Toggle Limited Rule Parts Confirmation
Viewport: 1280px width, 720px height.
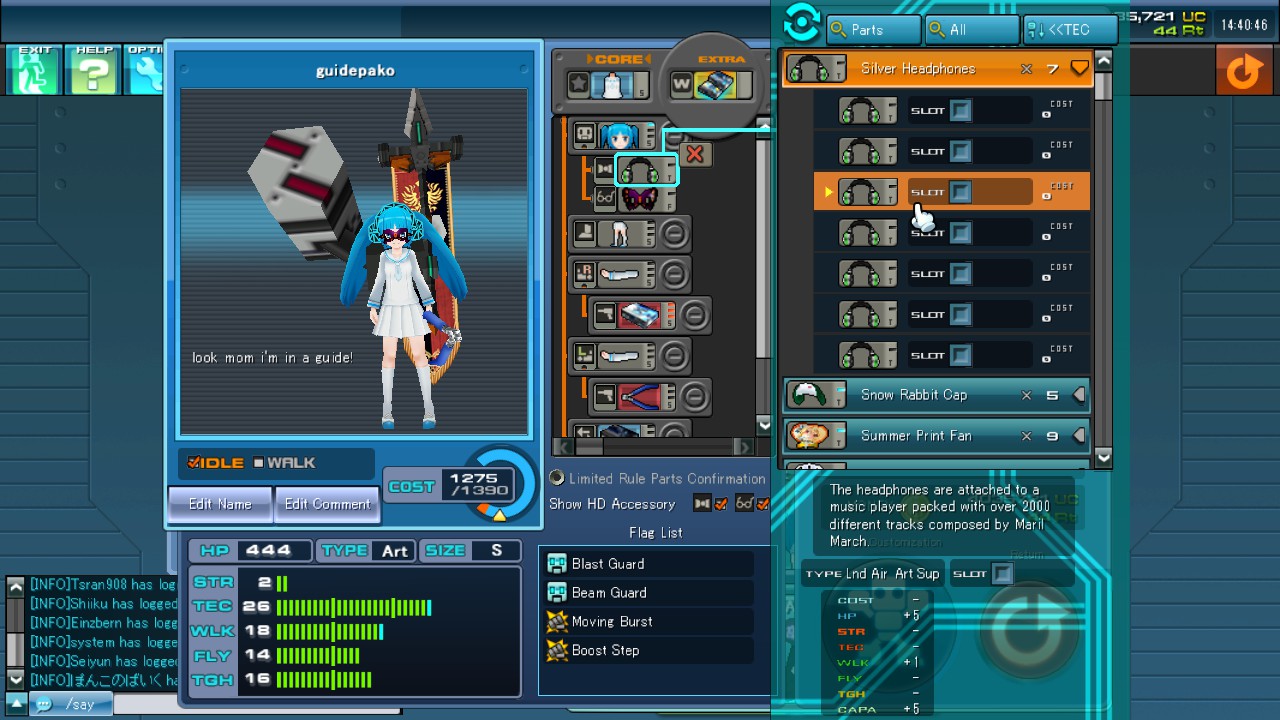click(556, 478)
